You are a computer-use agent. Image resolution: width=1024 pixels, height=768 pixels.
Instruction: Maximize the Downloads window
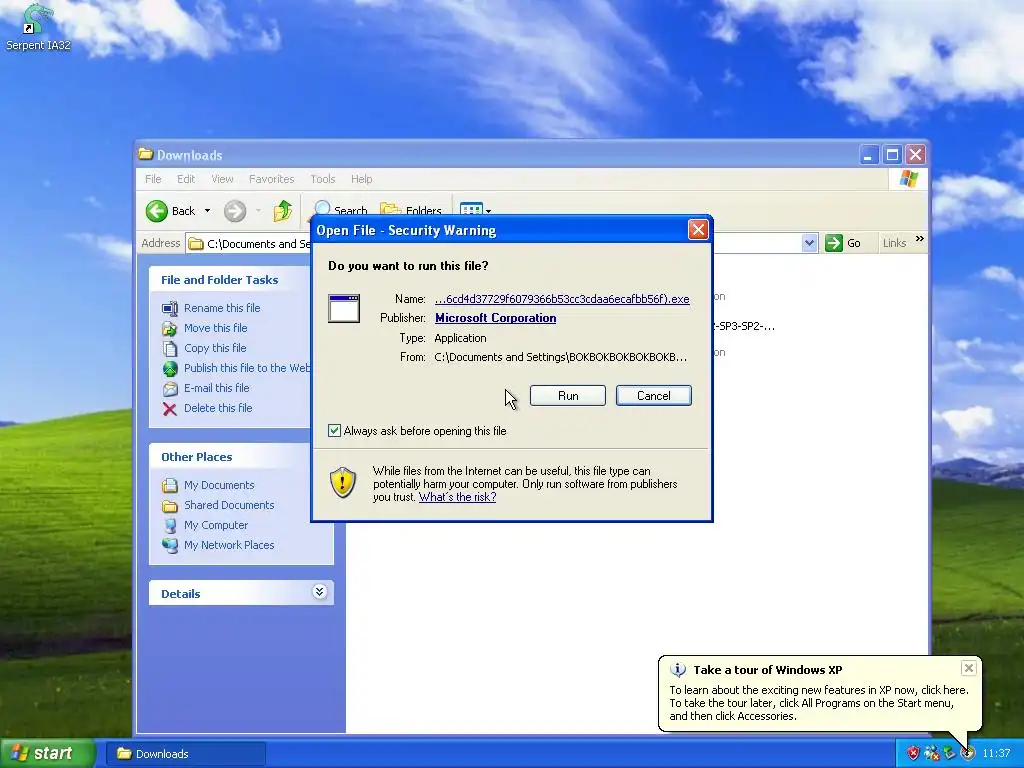tap(892, 155)
